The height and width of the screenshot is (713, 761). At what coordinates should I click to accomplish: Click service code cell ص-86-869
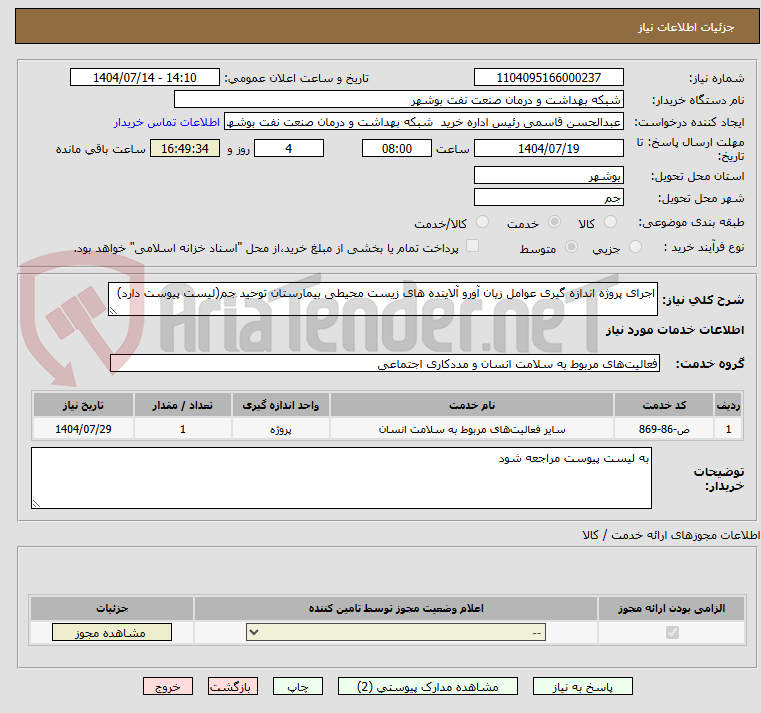click(664, 429)
